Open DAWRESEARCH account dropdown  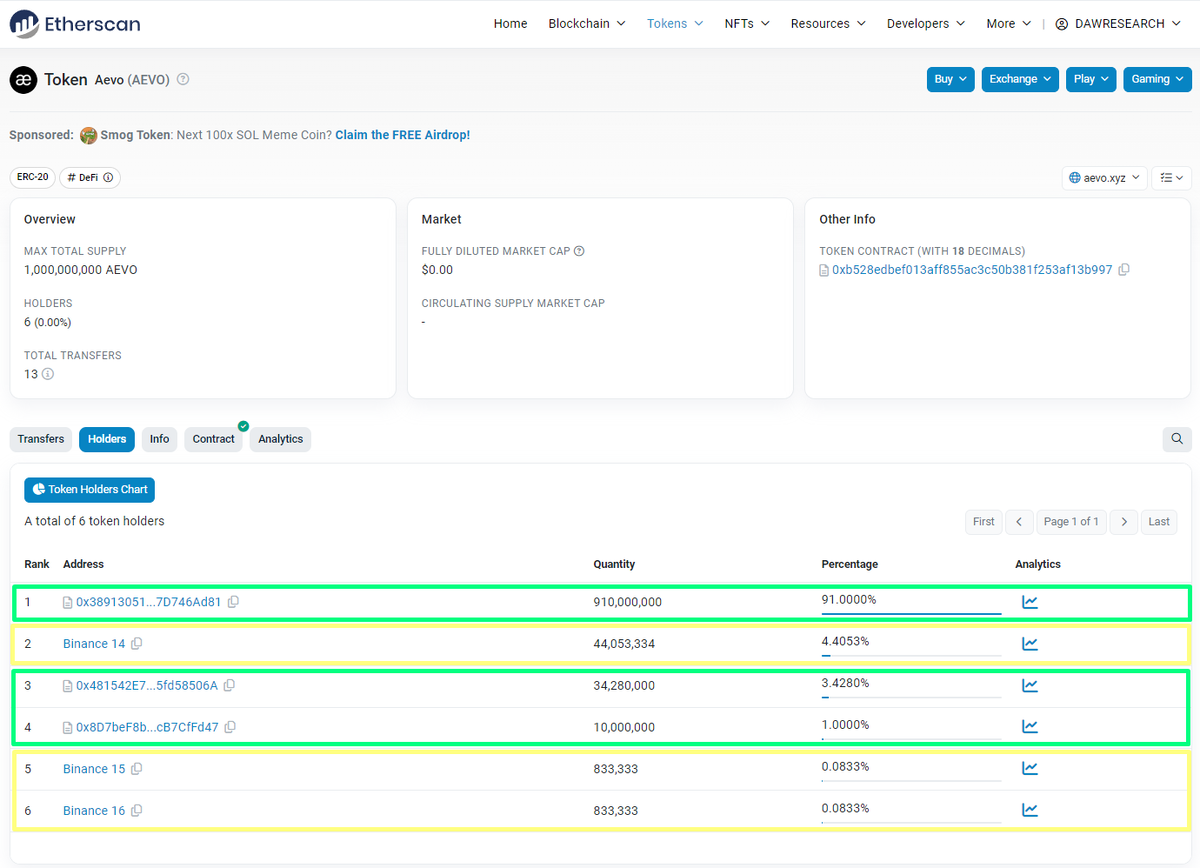point(1118,23)
